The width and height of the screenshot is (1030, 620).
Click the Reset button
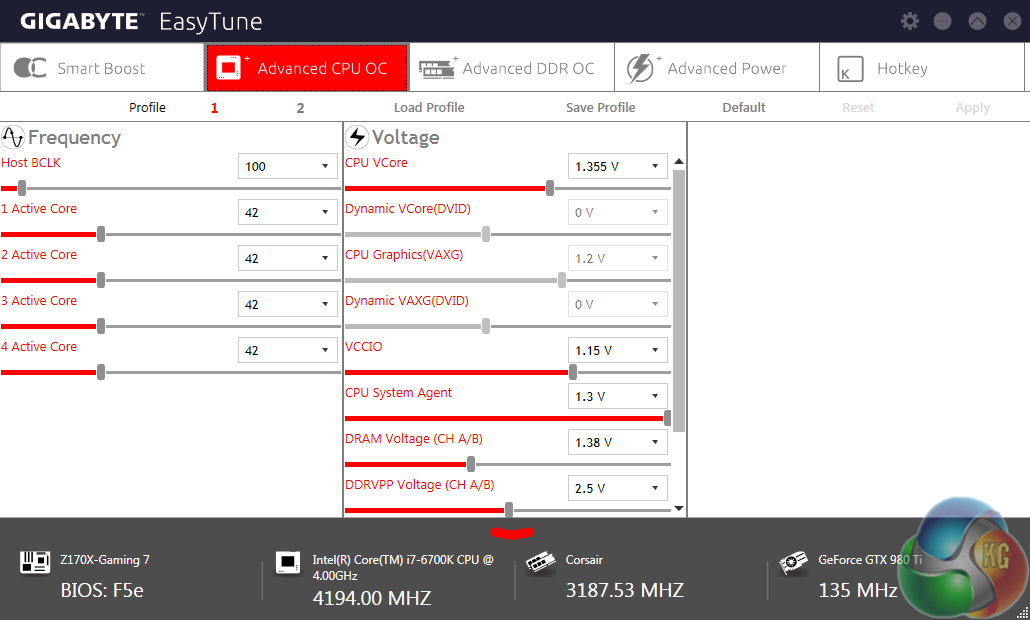click(x=858, y=108)
